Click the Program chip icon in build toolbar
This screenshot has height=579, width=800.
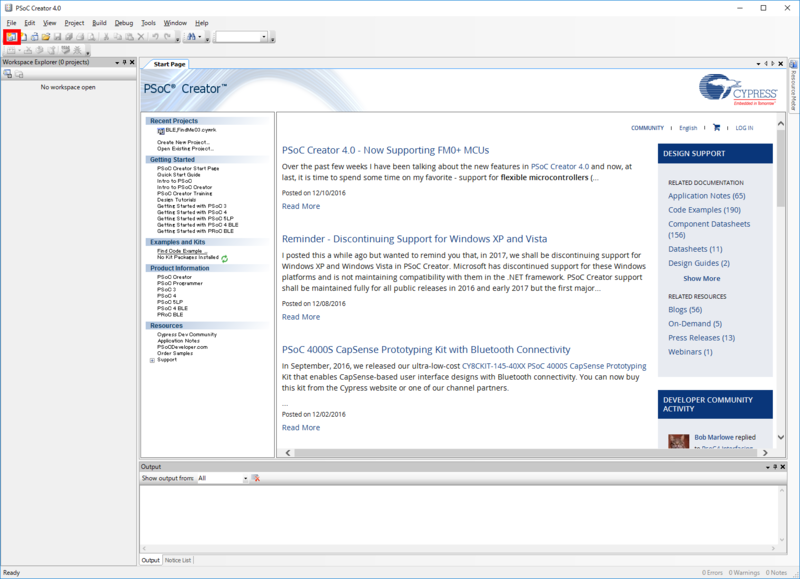[x=65, y=50]
